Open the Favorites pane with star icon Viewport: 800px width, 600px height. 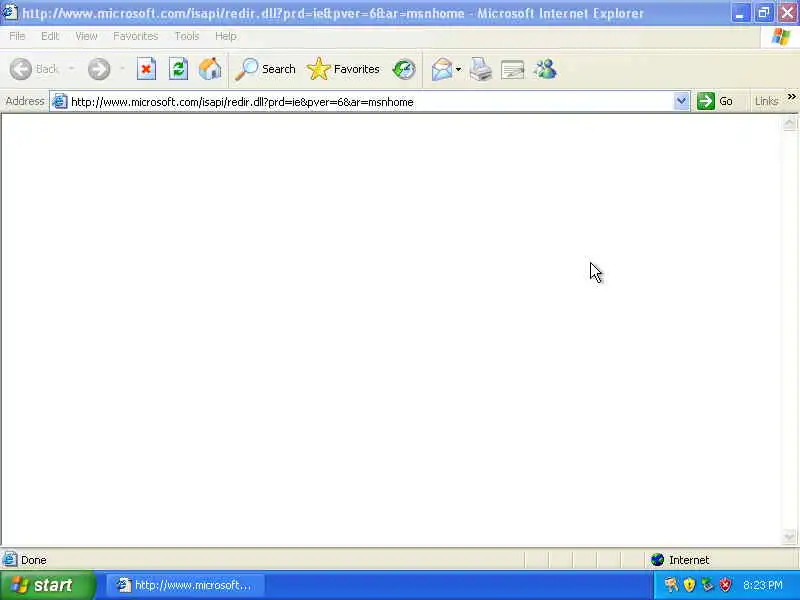pos(343,69)
